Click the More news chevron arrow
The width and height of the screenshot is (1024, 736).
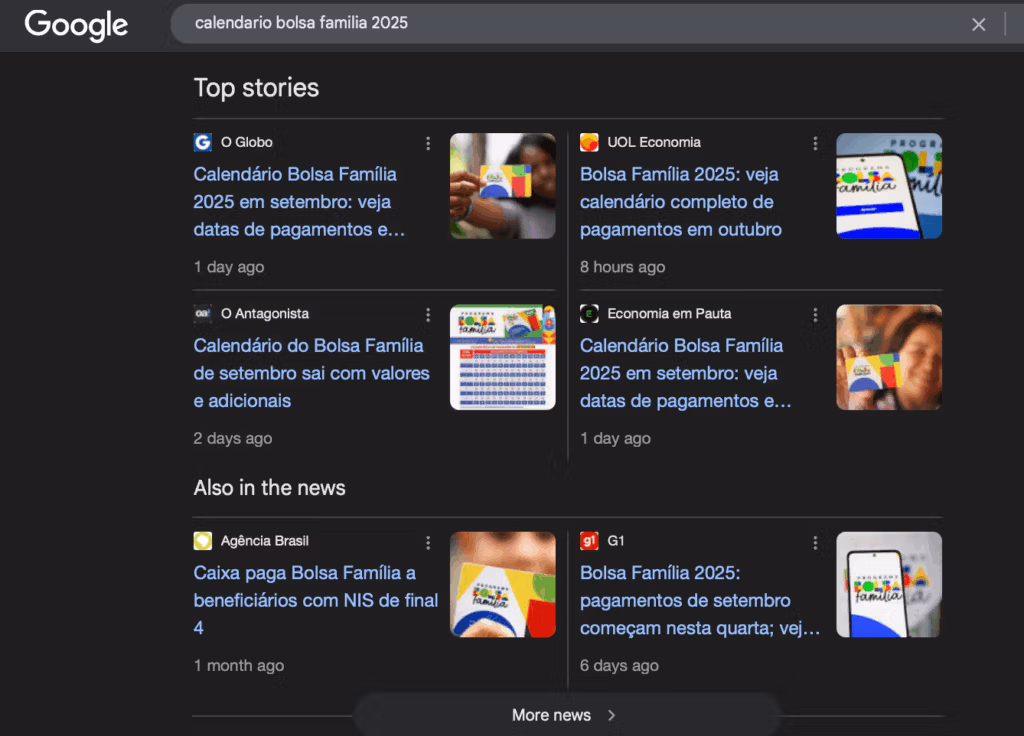612,715
